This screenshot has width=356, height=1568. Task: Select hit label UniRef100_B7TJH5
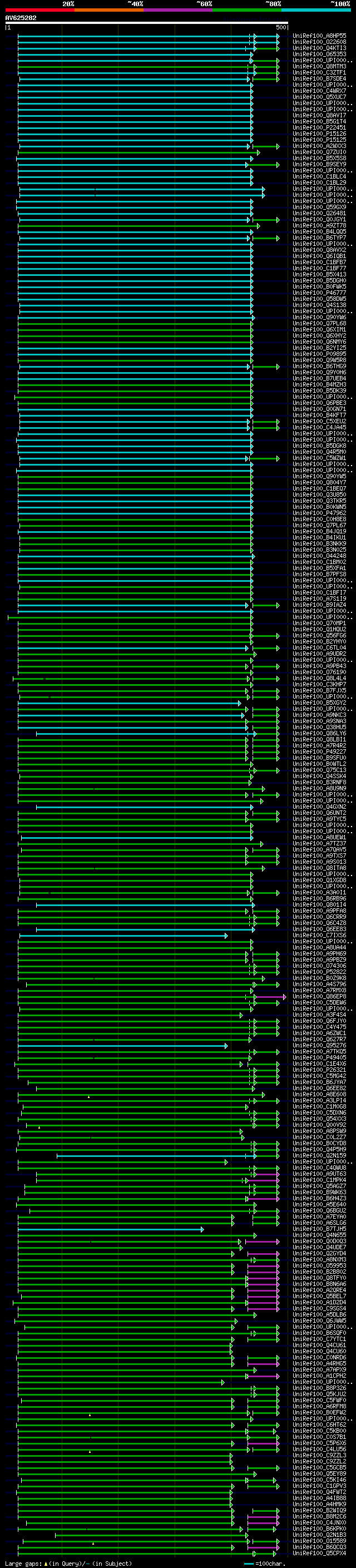coord(319,1229)
